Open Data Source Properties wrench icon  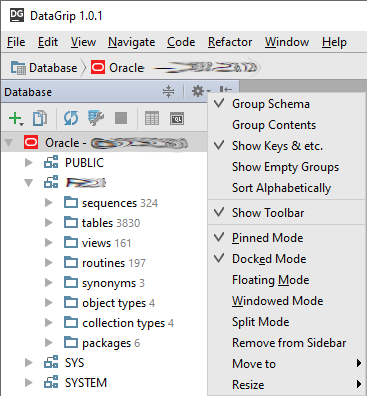[96, 118]
